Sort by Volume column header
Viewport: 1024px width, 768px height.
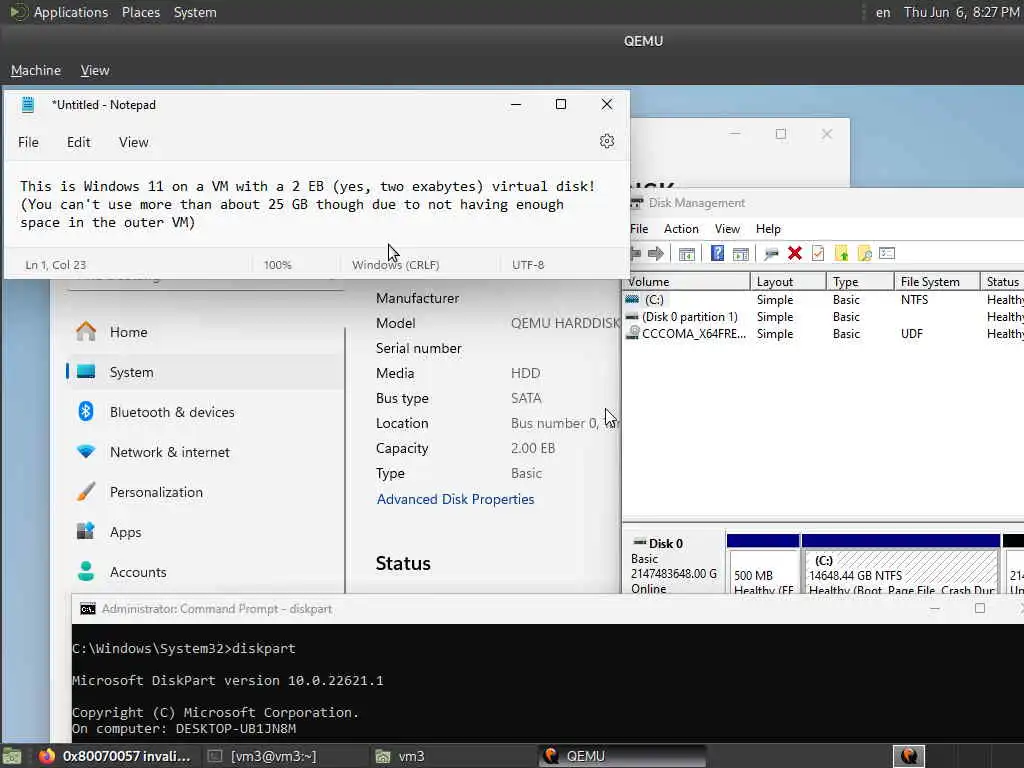pyautogui.click(x=686, y=281)
